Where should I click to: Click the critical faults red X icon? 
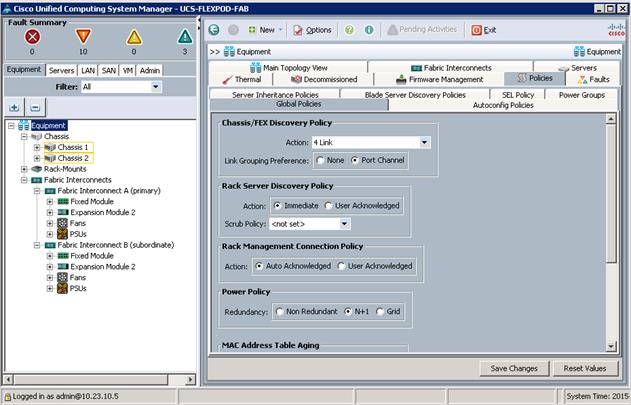click(x=32, y=37)
